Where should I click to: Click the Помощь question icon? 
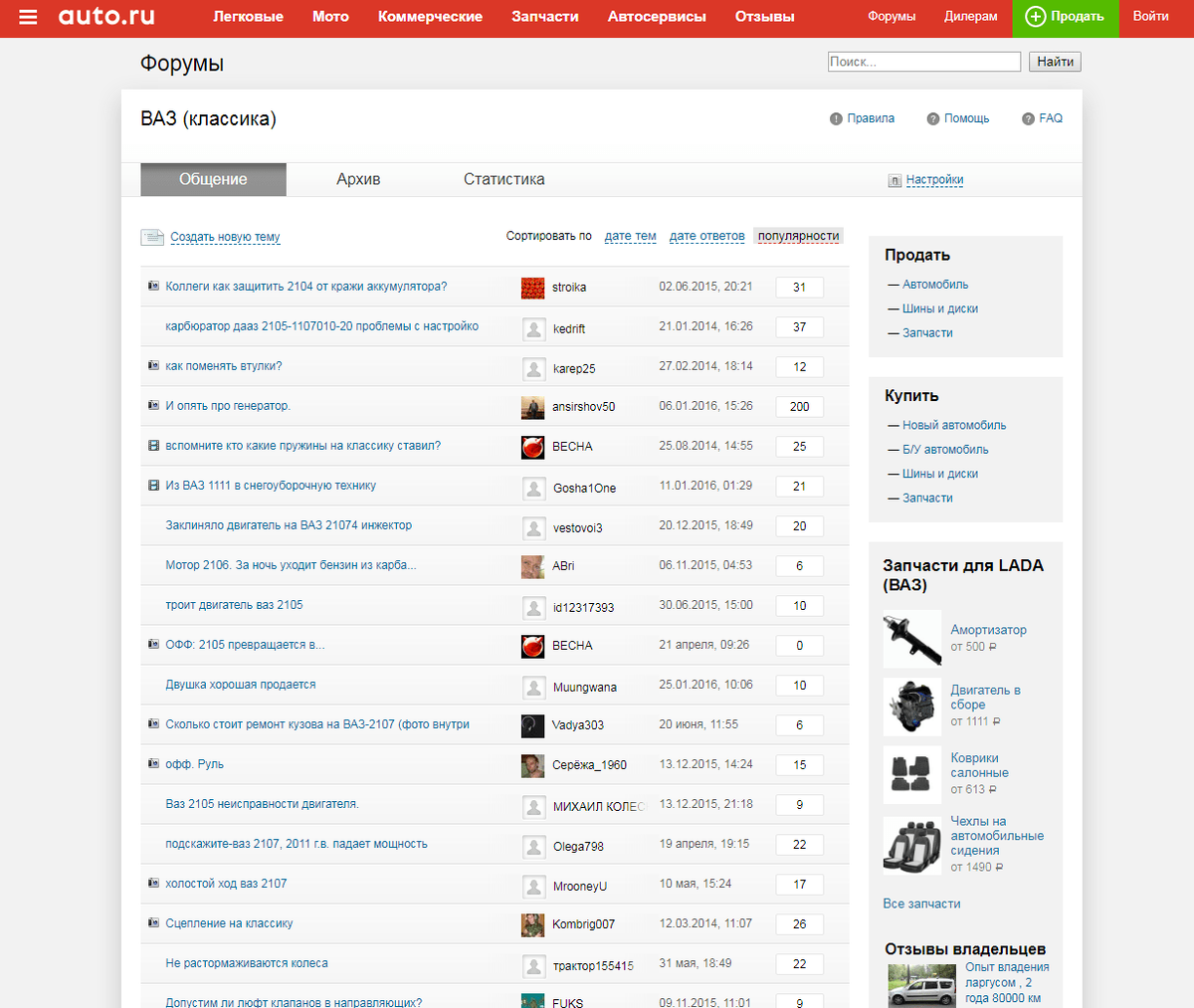933,118
